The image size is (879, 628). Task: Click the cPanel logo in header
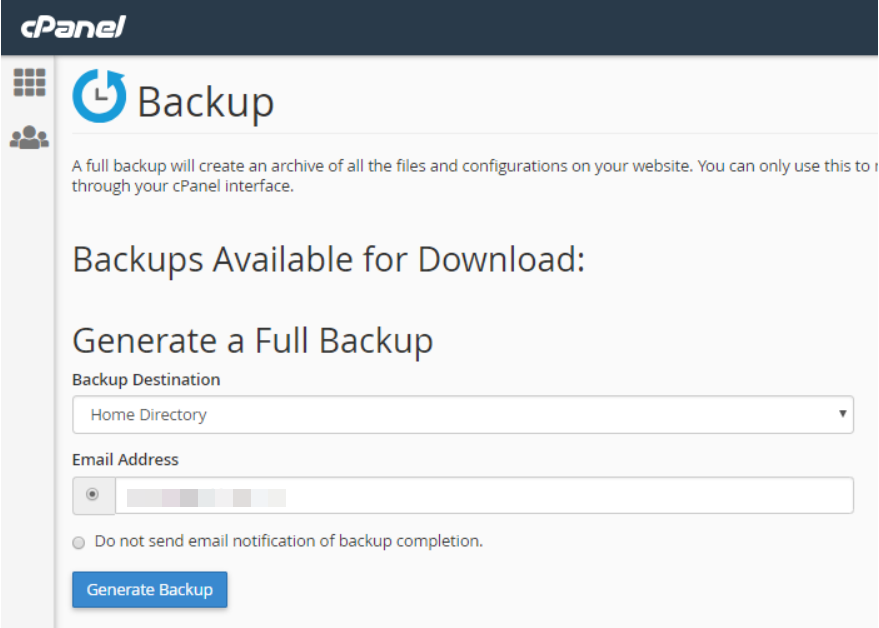(x=73, y=26)
